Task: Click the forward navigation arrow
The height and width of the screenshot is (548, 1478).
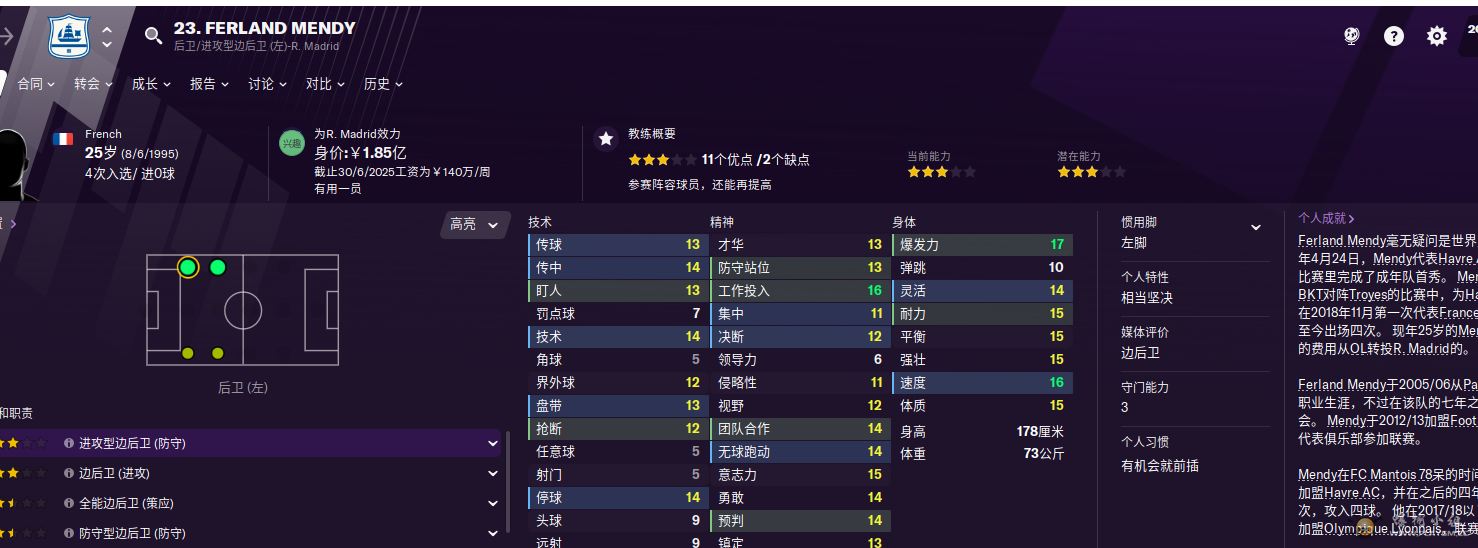Action: click(7, 36)
